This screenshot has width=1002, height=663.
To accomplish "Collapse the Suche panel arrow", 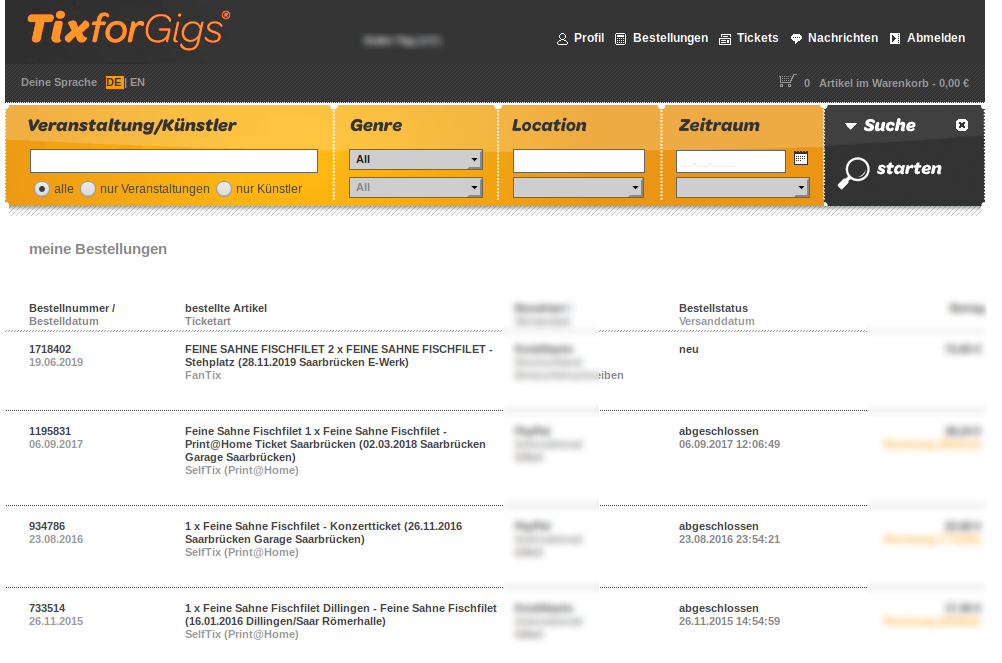I will [851, 126].
